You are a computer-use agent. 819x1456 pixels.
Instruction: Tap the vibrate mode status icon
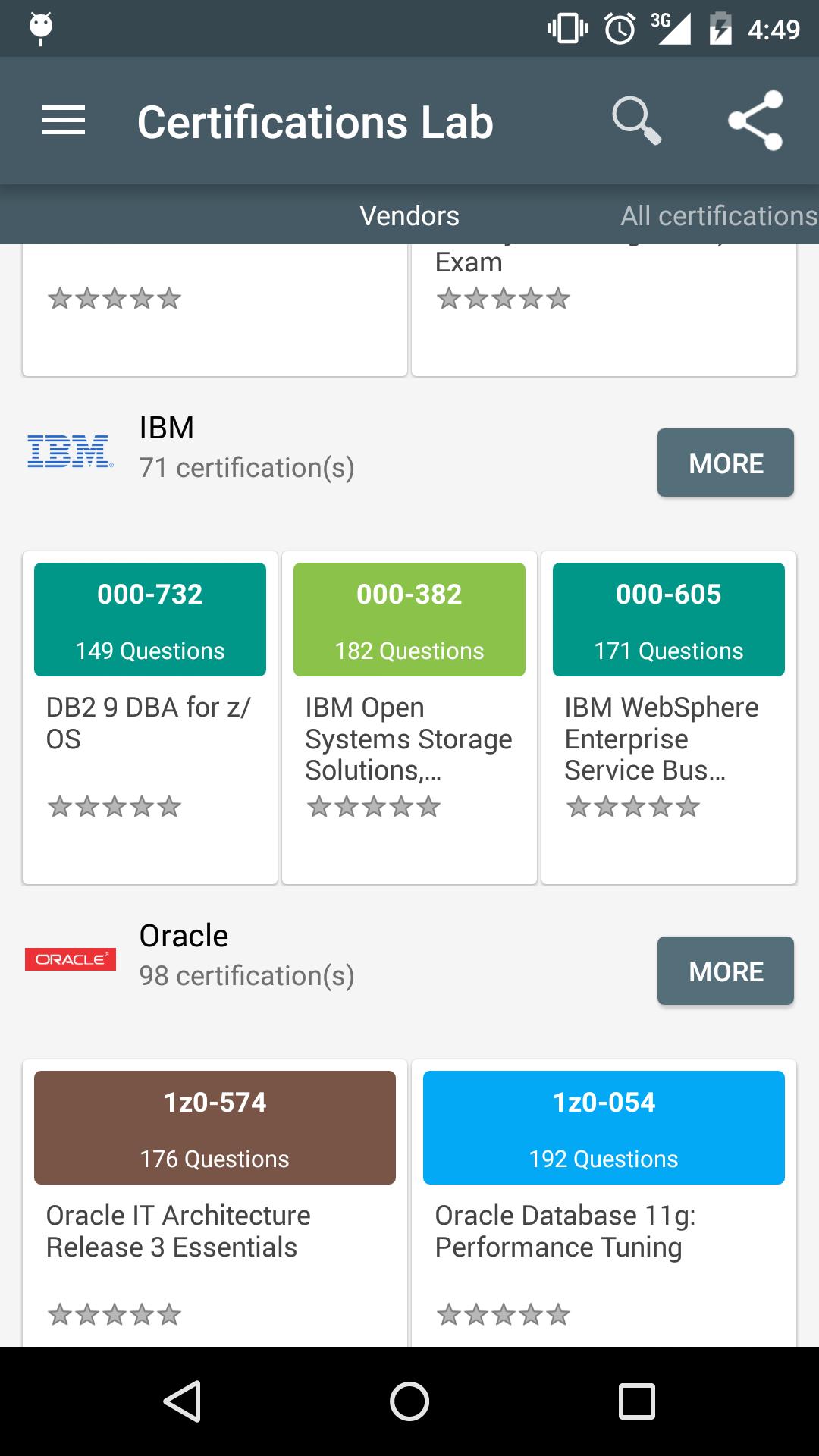[568, 29]
